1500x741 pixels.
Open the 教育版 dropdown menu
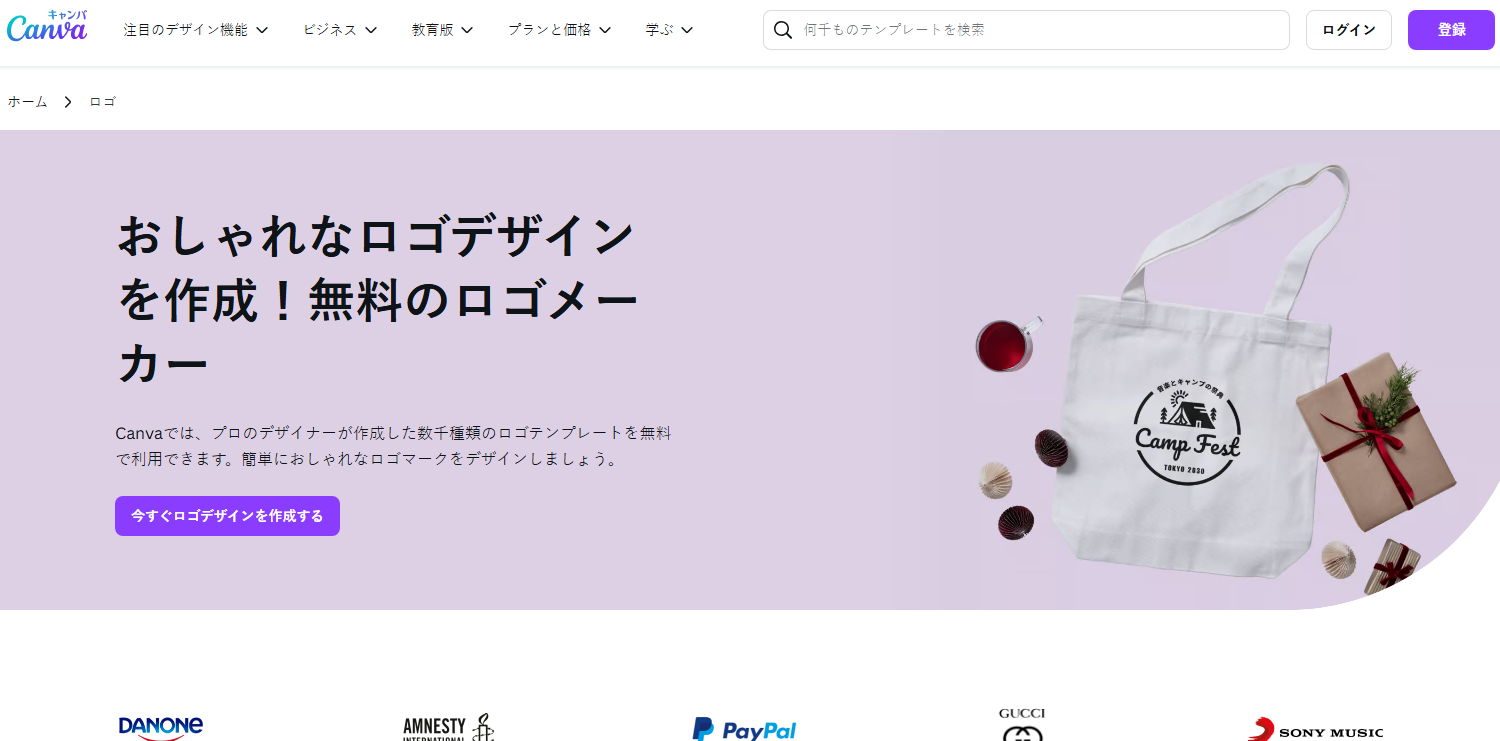pos(443,30)
